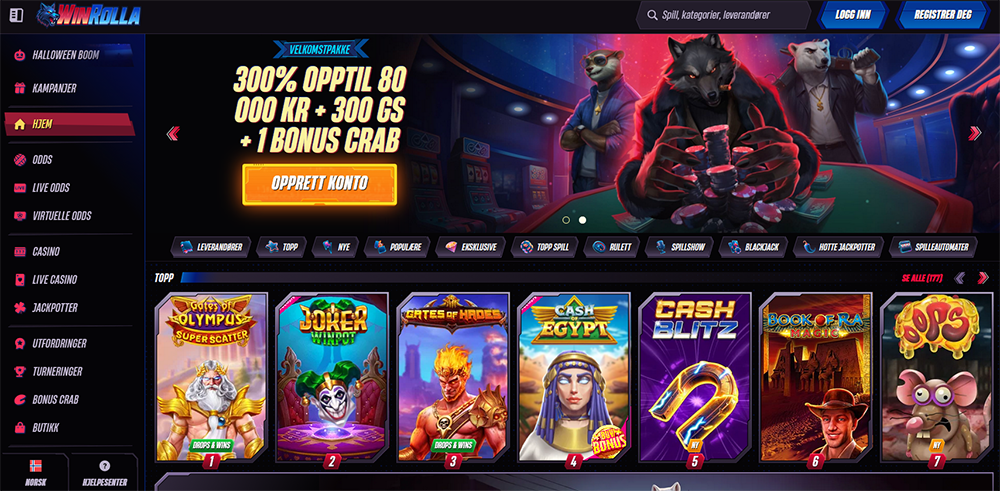Open Halloween Boom pumpkin menu item
Screen dimensions: 1000x491
click(66, 55)
